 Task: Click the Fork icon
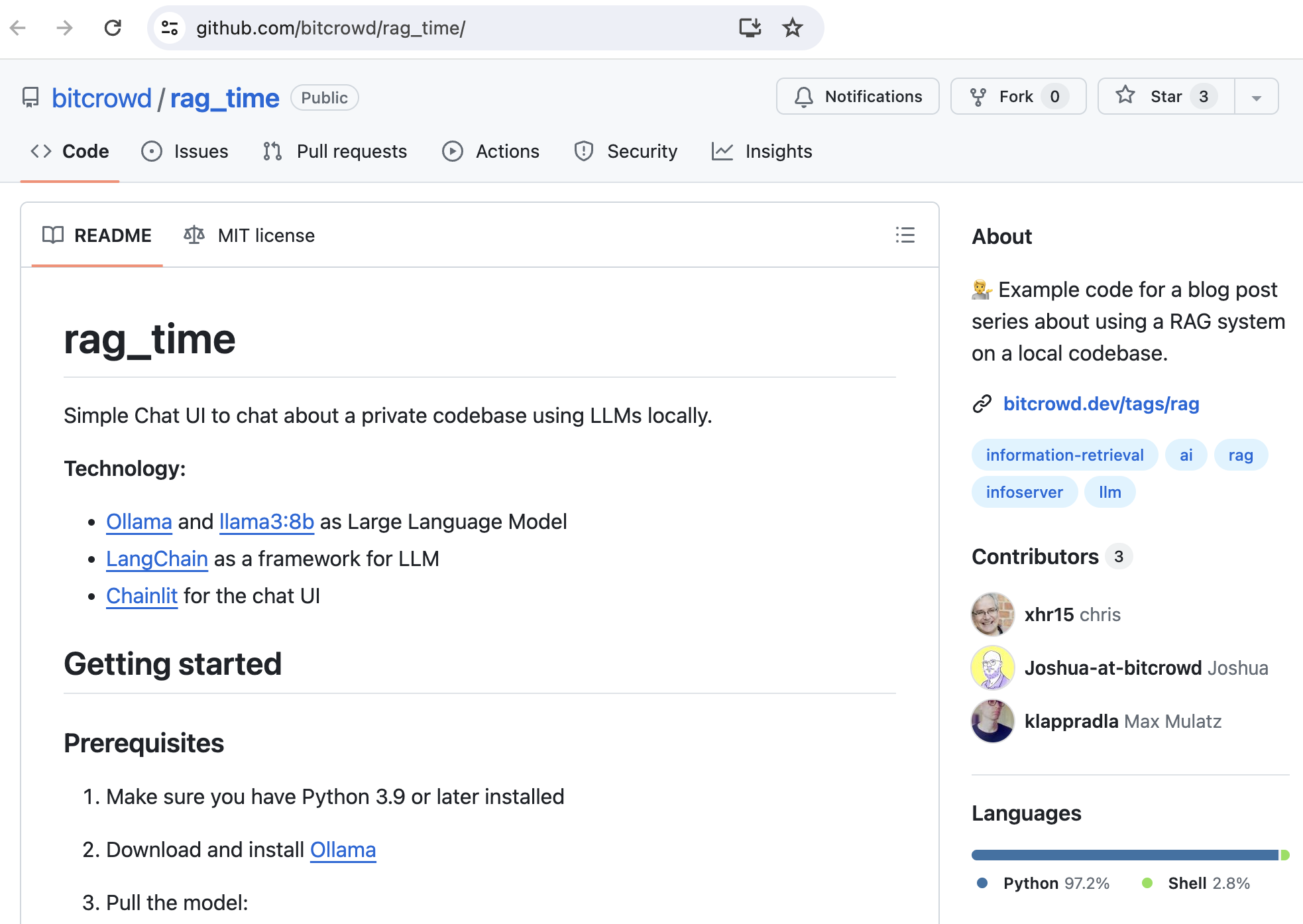click(x=978, y=96)
